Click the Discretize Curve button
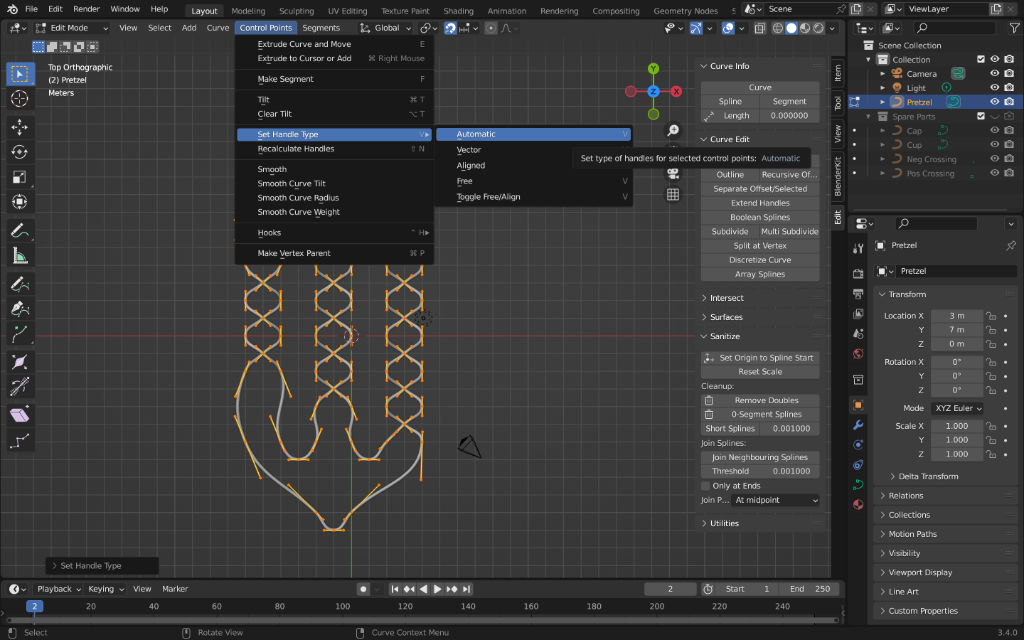Image resolution: width=1024 pixels, height=640 pixels. [x=760, y=260]
